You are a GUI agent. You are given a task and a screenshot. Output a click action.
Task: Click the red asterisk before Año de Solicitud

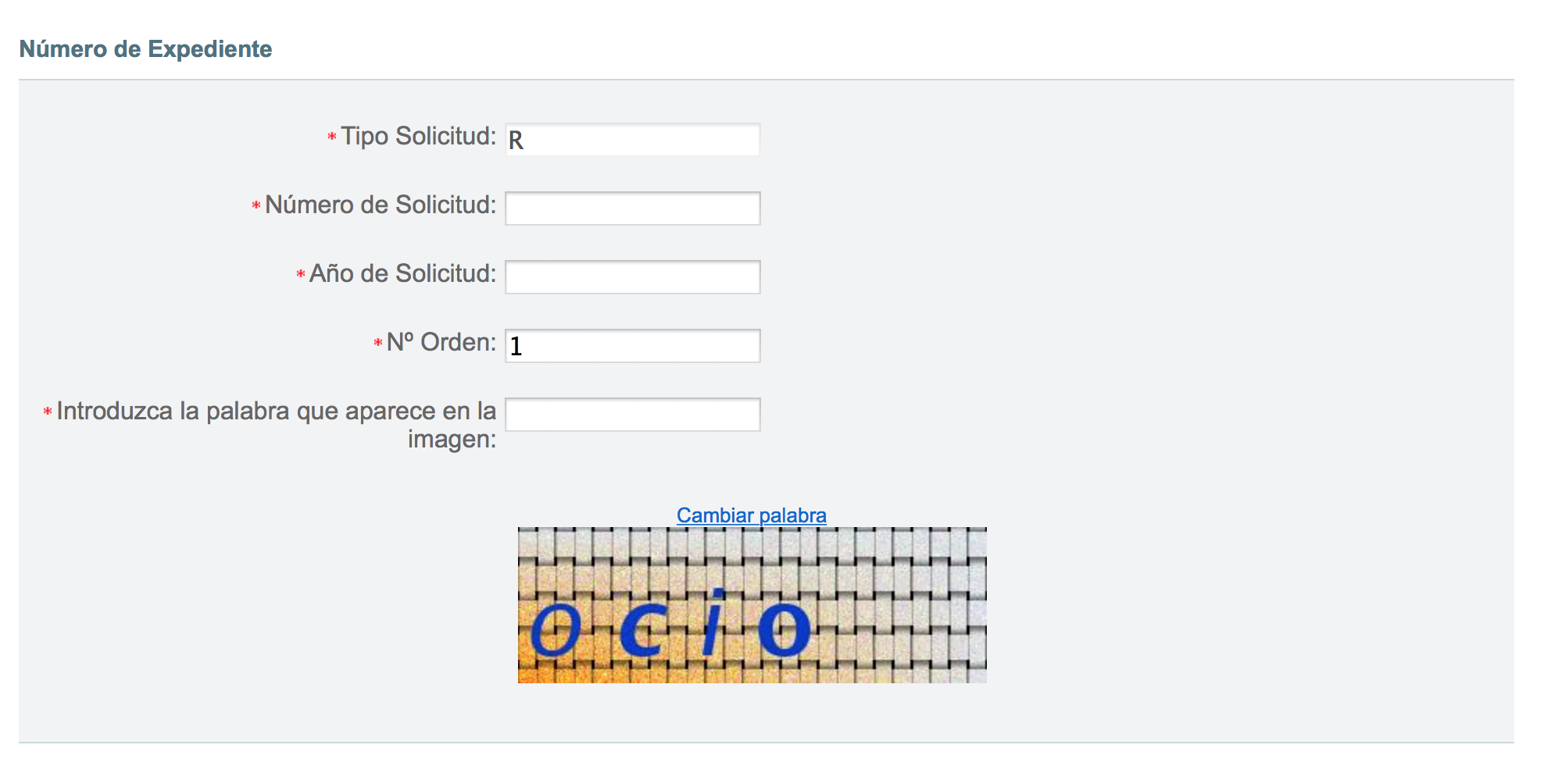301,274
